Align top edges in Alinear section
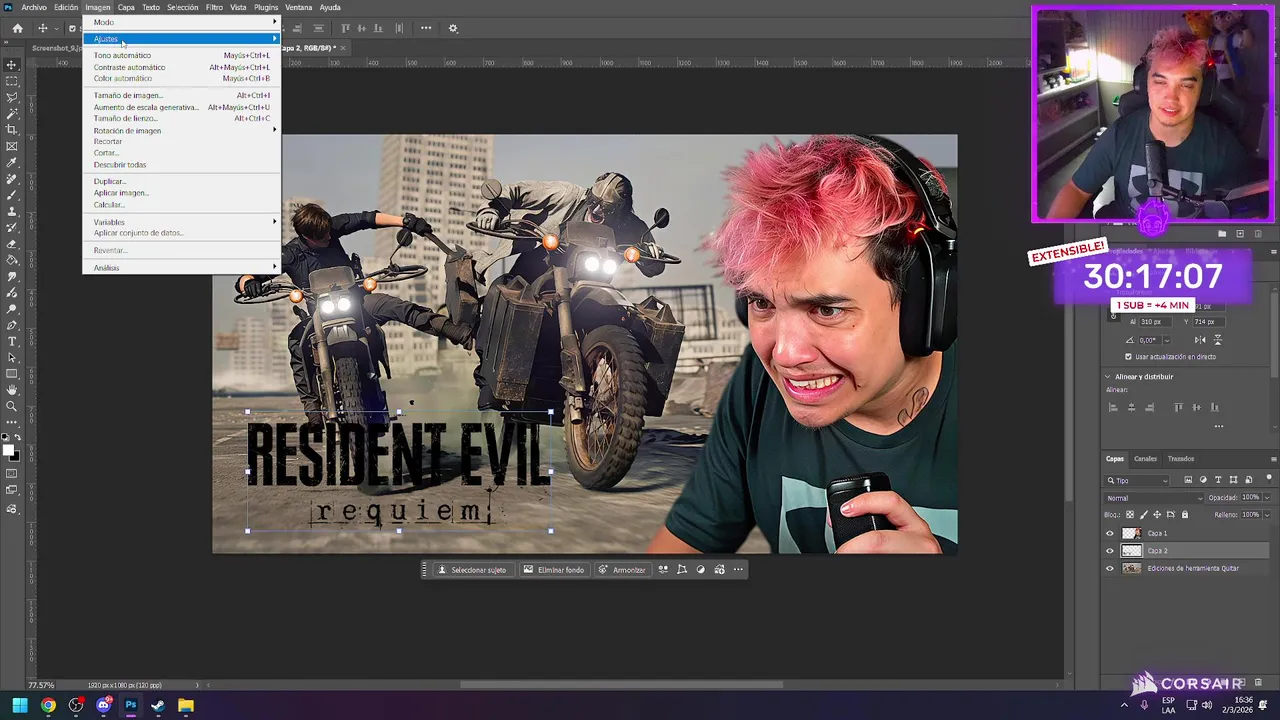 1178,407
